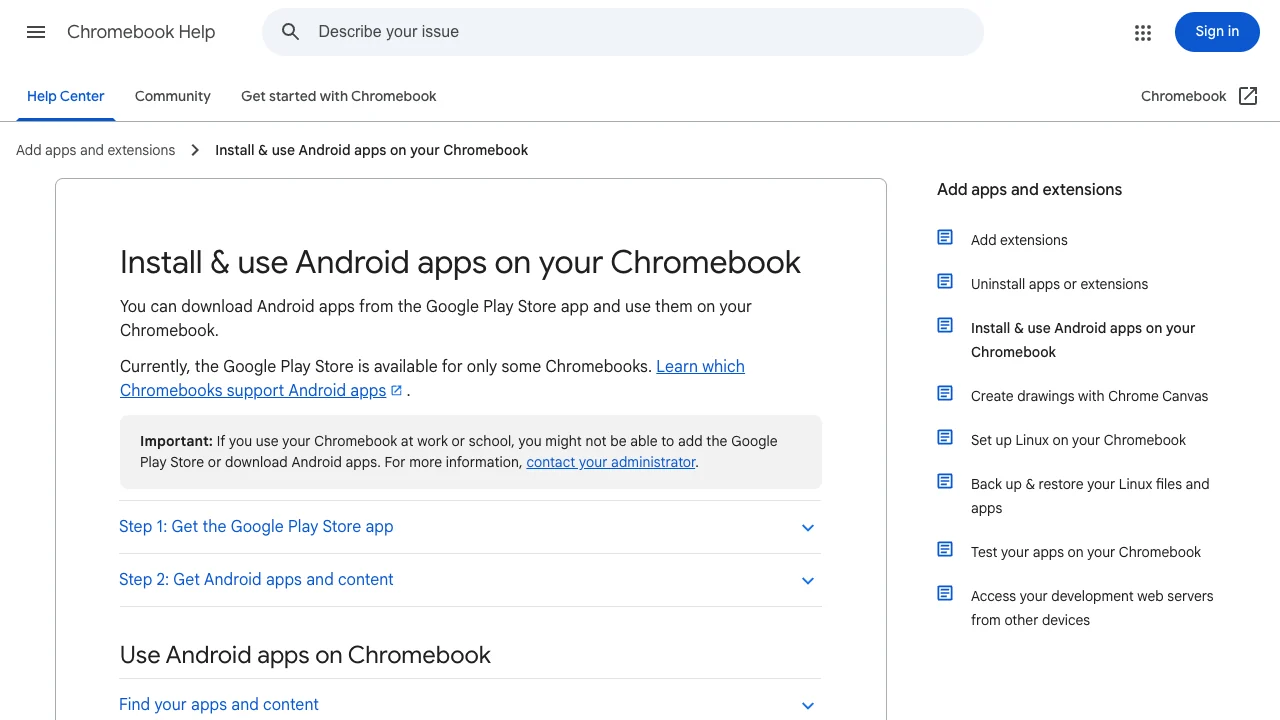The width and height of the screenshot is (1280, 720).
Task: Click the article icon beside Access your development web servers
Action: tap(945, 593)
